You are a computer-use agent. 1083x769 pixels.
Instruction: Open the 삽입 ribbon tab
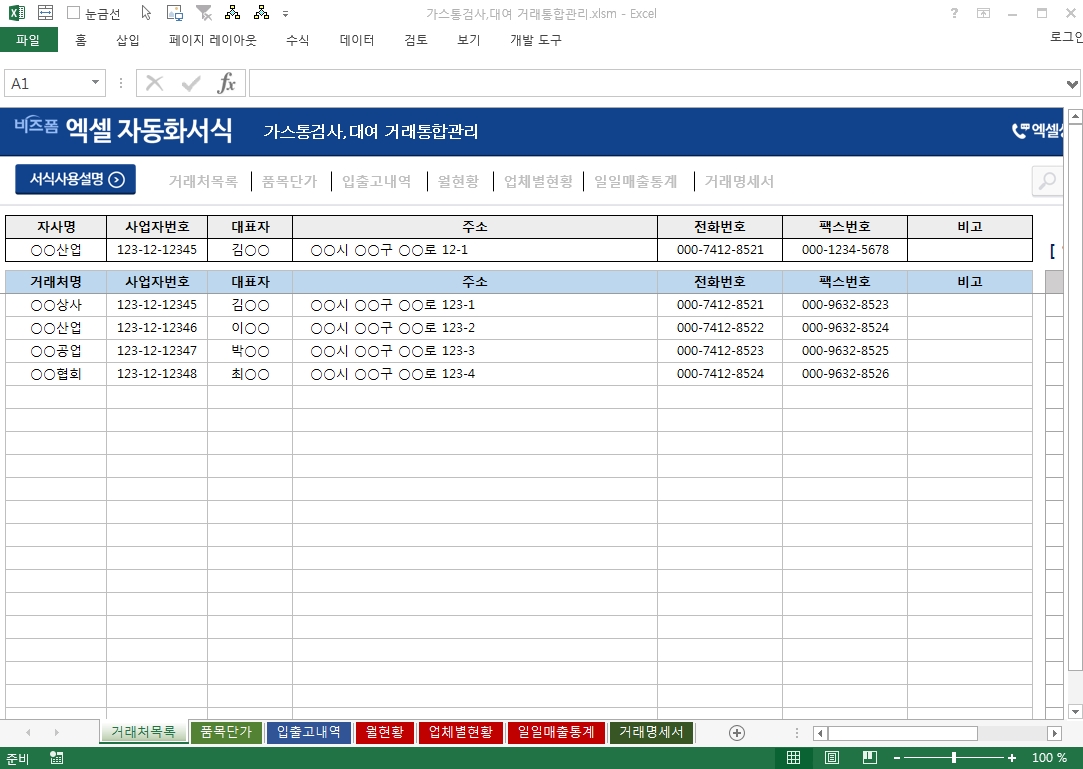click(128, 40)
